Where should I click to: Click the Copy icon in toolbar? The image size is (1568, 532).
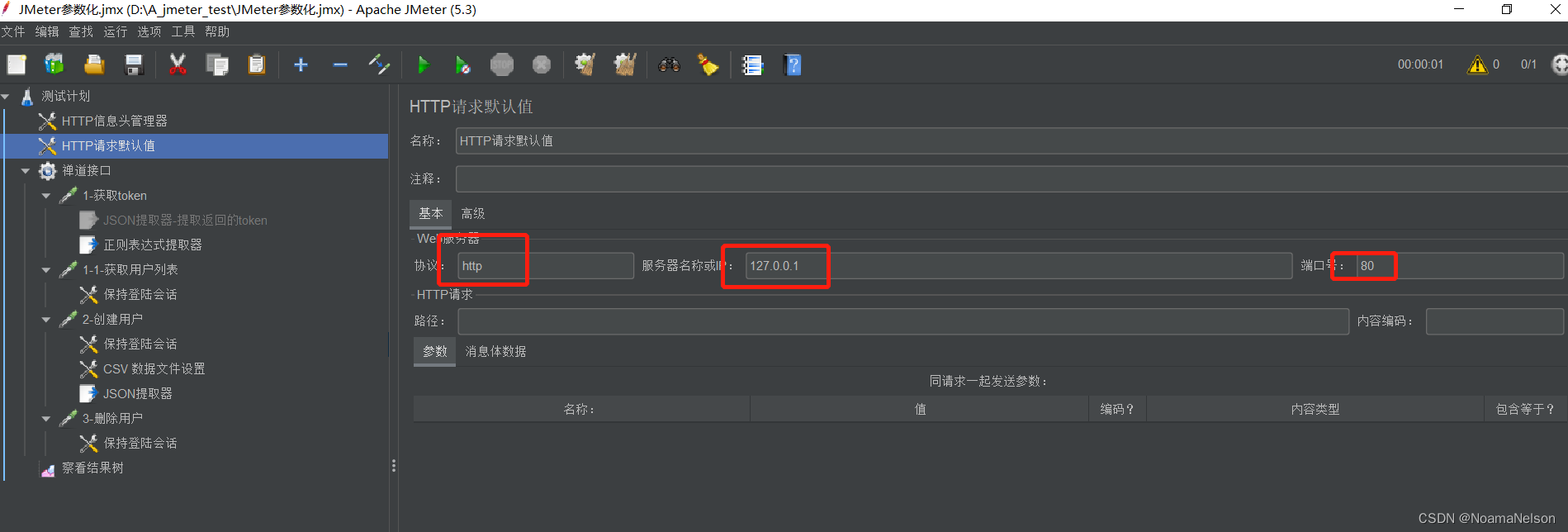[217, 64]
